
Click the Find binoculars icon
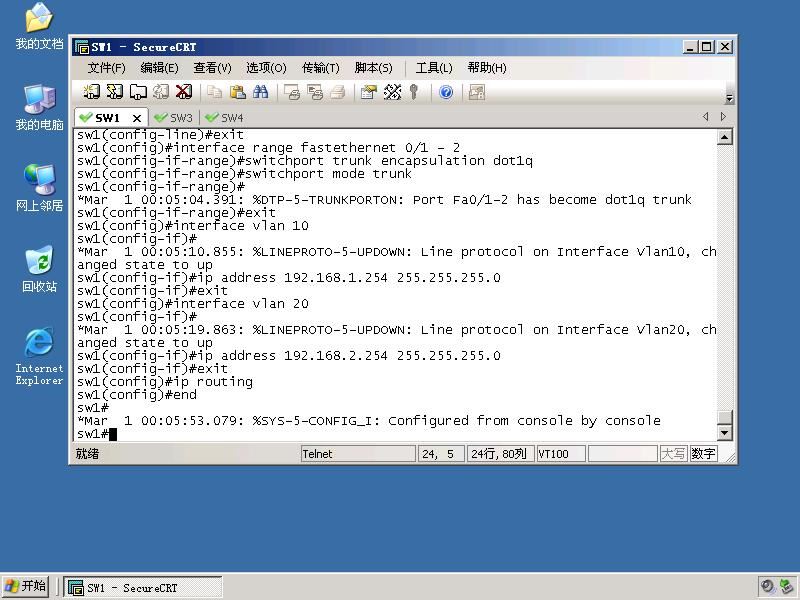(x=261, y=92)
